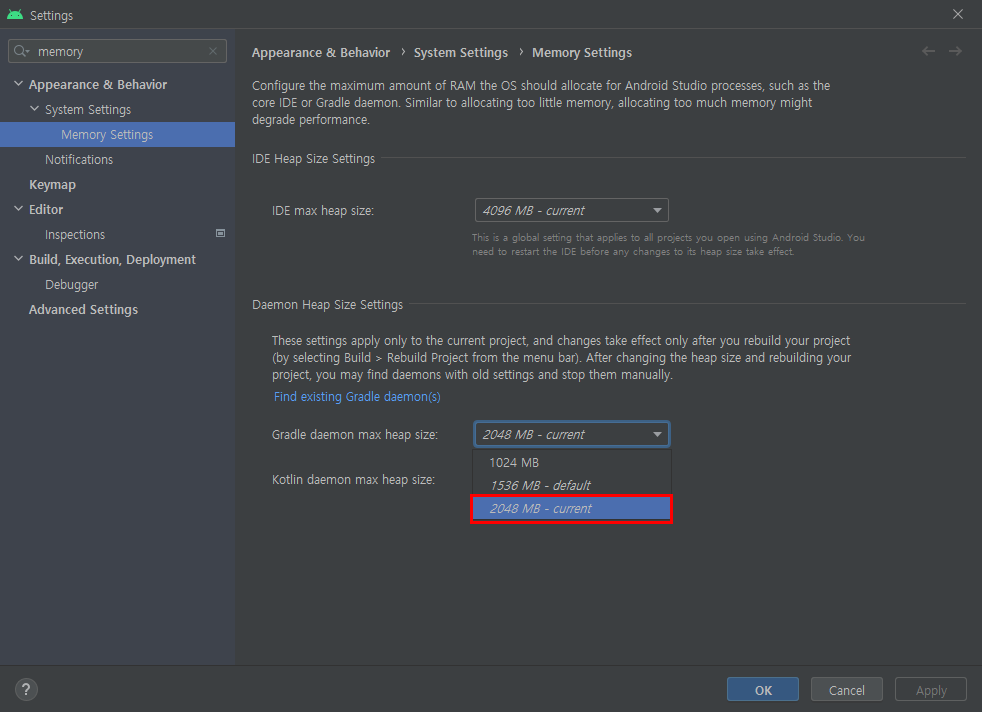The image size is (982, 712).
Task: Collapse the System Settings tree node
Action: pos(34,108)
